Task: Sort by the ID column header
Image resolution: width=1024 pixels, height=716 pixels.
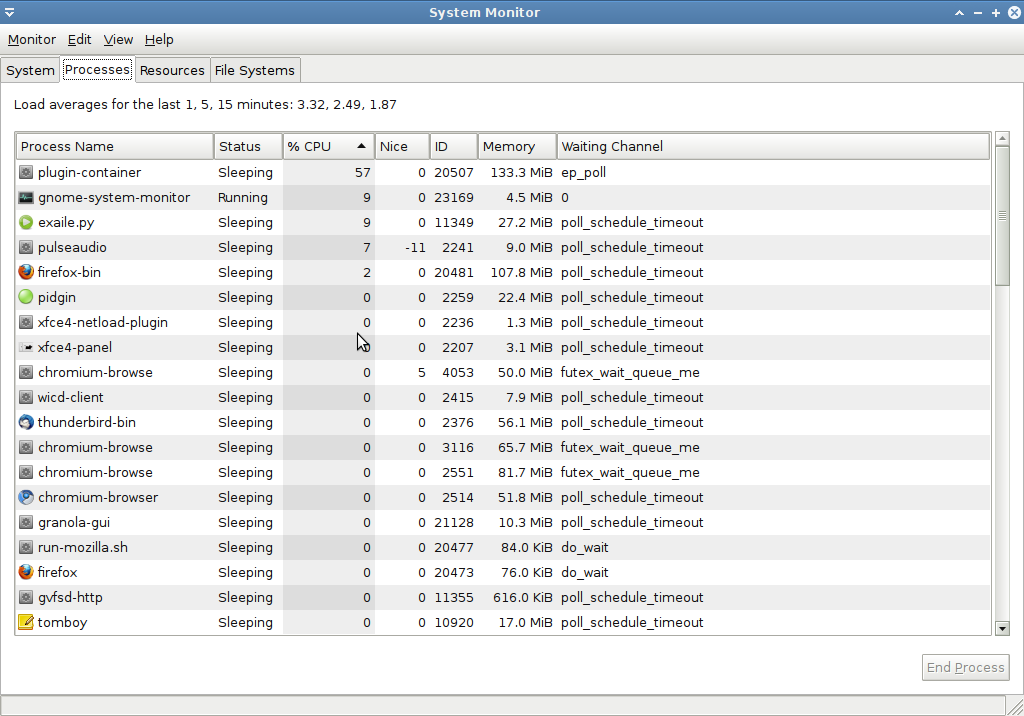Action: pos(454,146)
